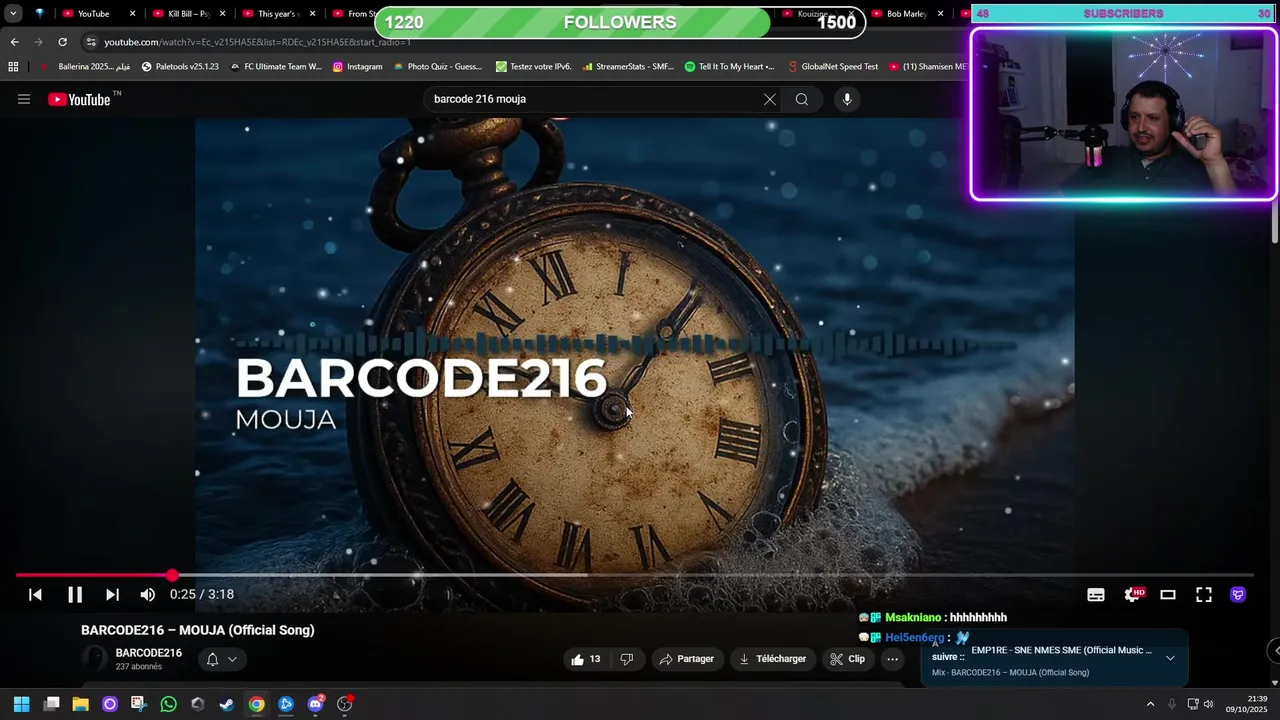The height and width of the screenshot is (720, 1280).
Task: Open the Photo Quiz bookmark
Action: (x=437, y=67)
